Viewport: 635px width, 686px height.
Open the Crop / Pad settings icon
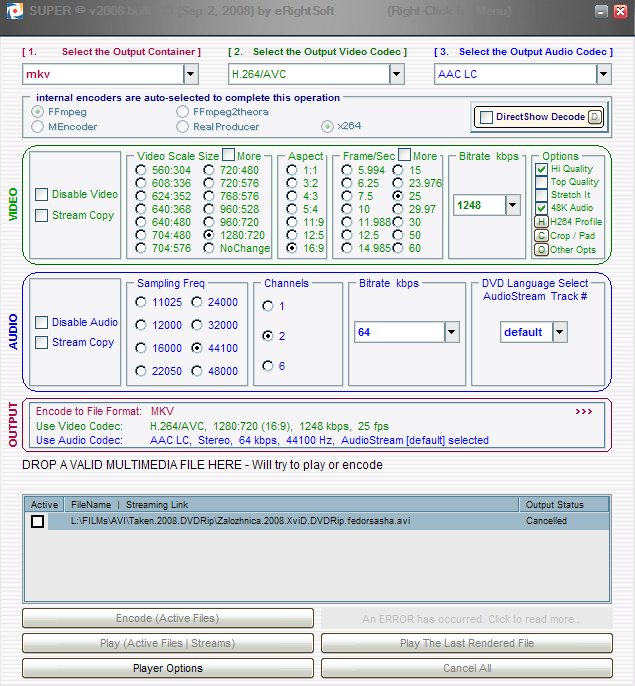541,236
